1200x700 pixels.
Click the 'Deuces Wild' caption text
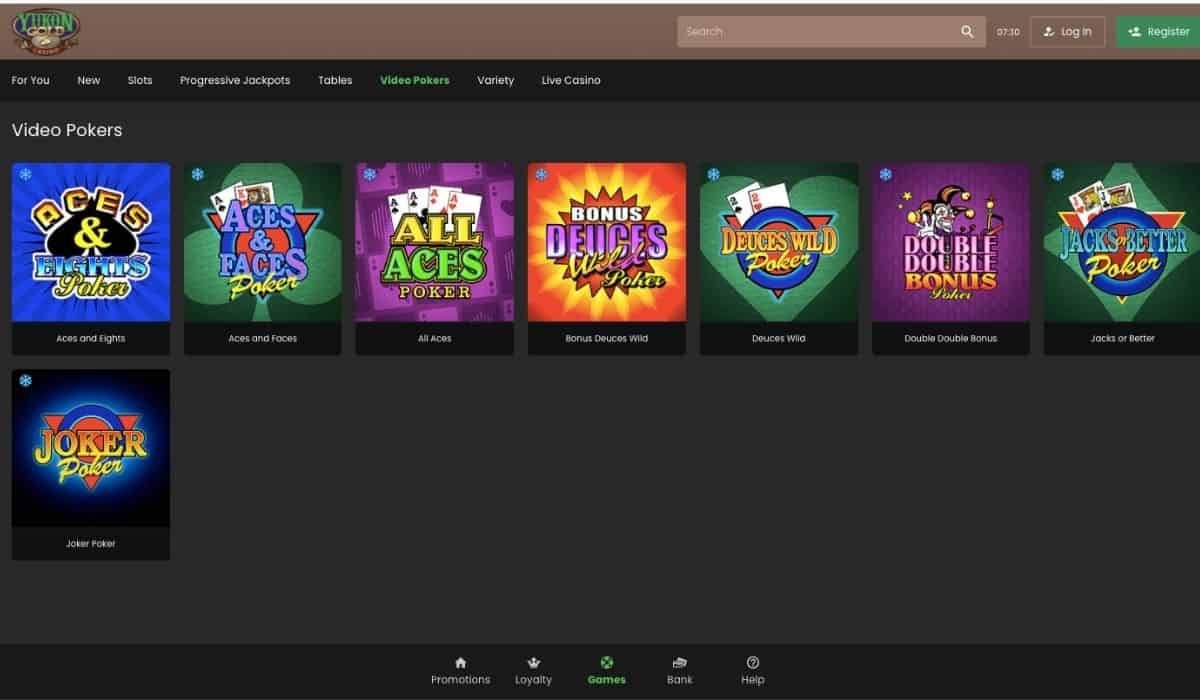[779, 339]
